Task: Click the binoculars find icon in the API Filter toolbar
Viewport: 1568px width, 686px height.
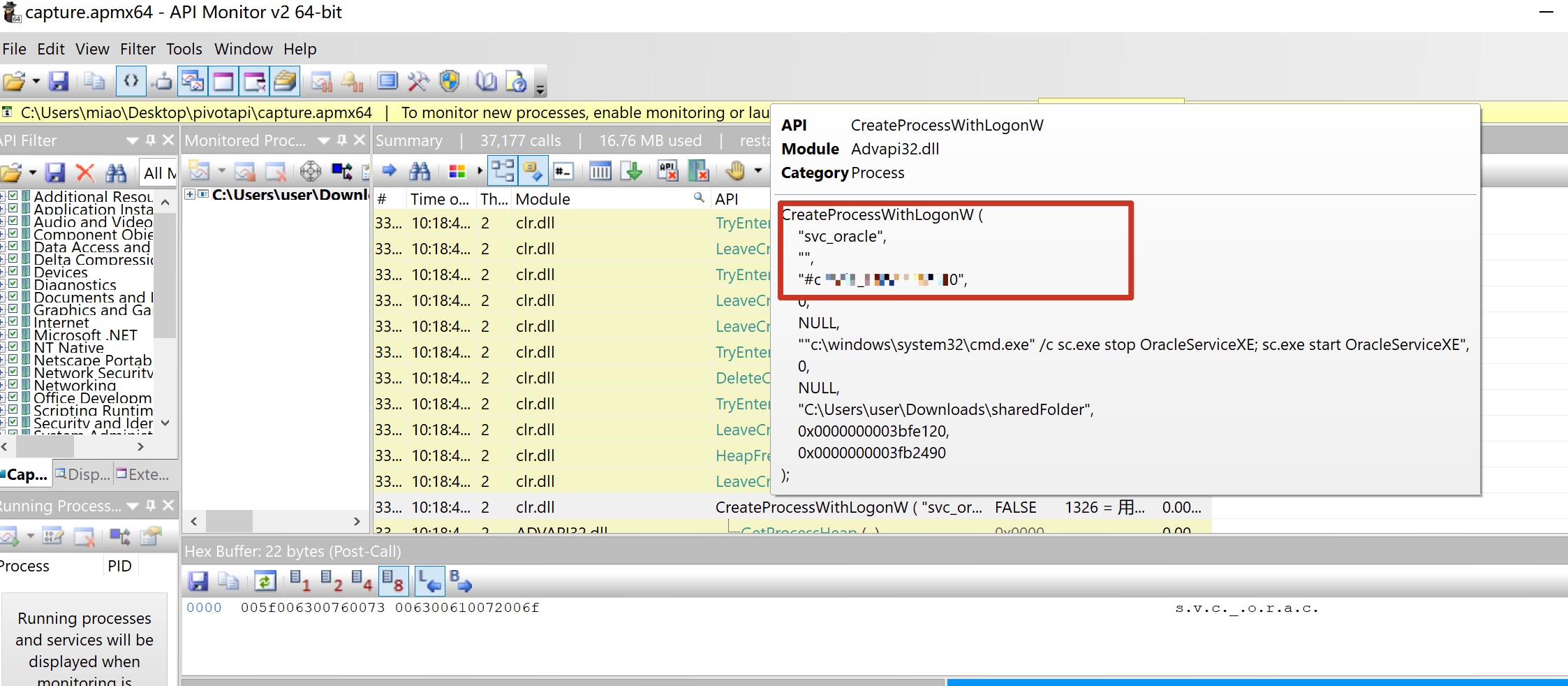Action: (x=116, y=173)
